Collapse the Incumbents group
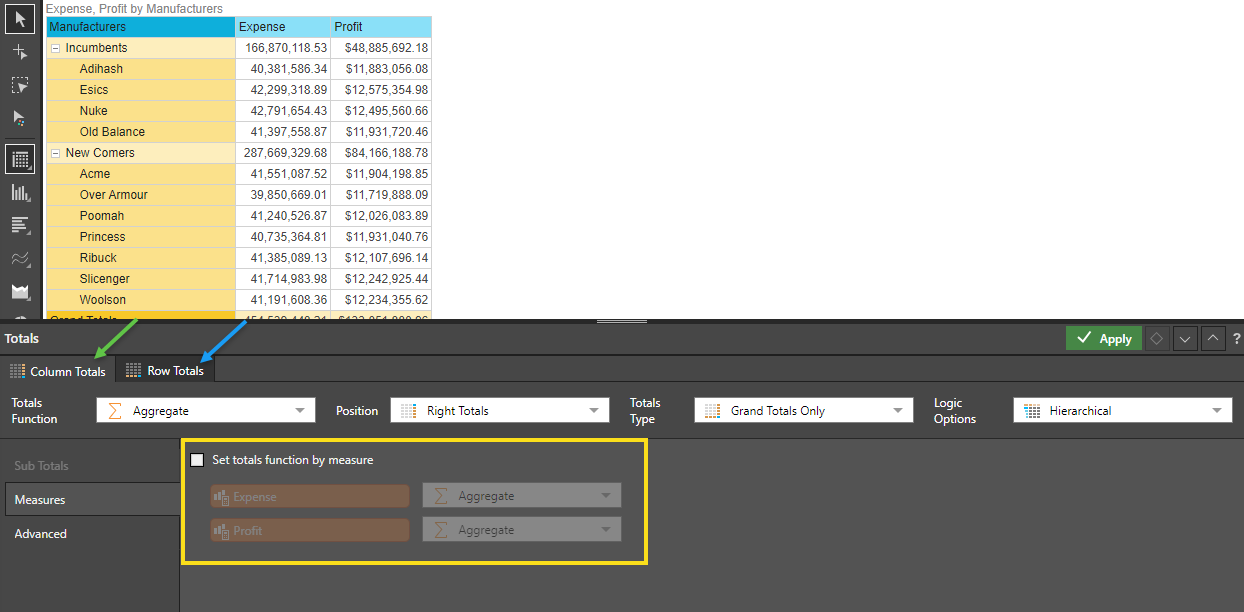The width and height of the screenshot is (1244, 612). point(55,48)
